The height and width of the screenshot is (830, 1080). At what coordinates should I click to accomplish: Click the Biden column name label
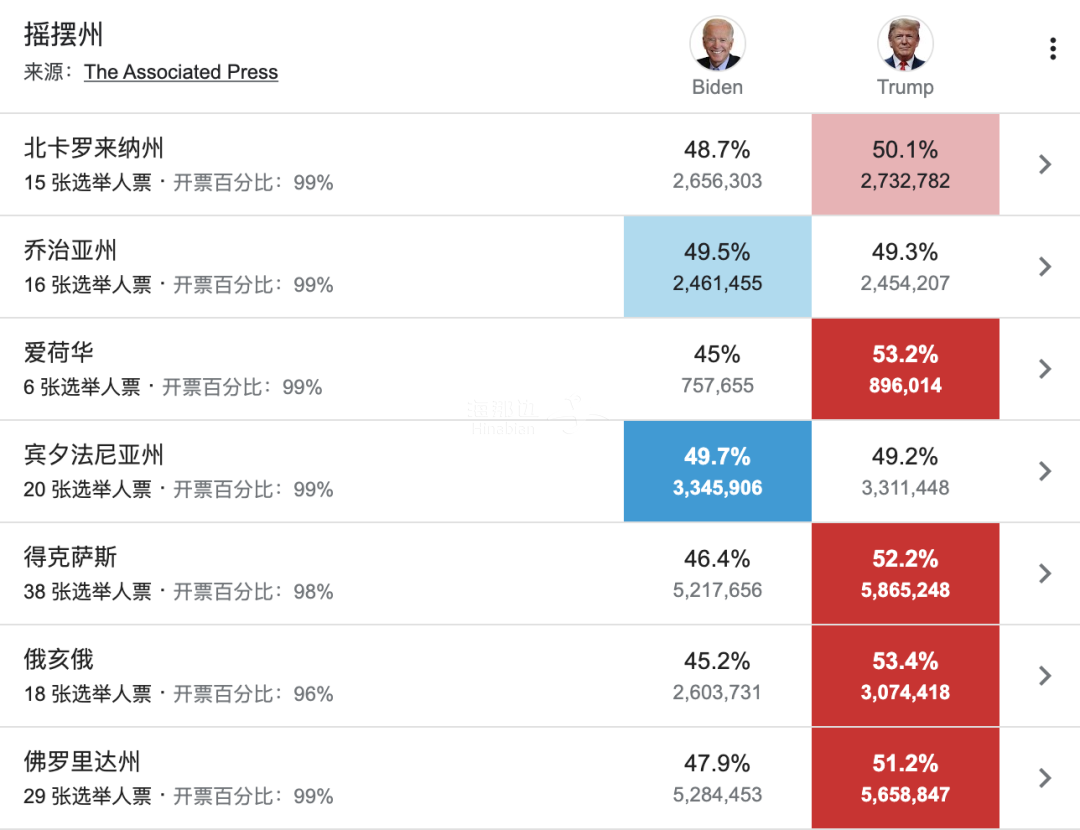717,87
